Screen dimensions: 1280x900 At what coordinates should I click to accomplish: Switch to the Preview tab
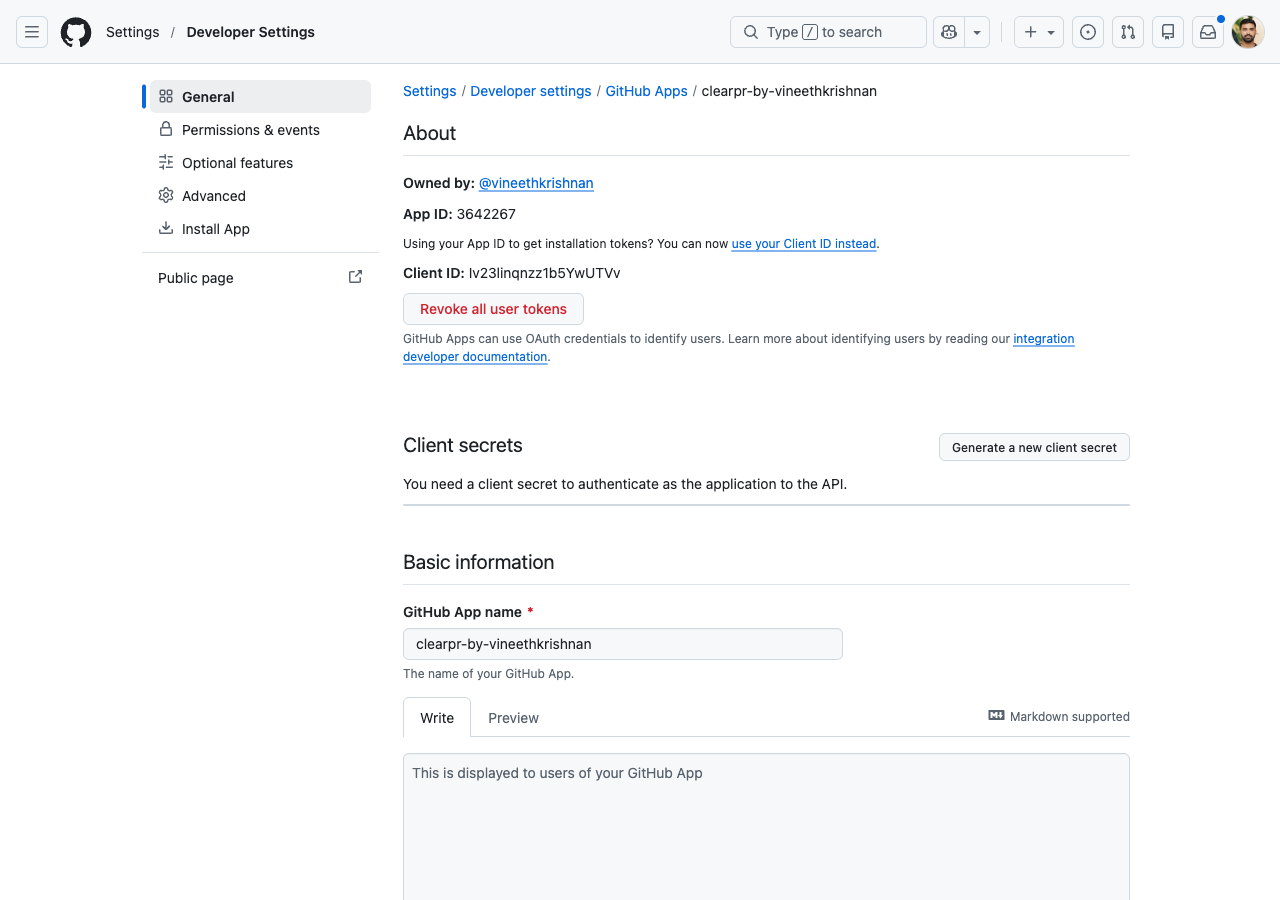coord(514,718)
